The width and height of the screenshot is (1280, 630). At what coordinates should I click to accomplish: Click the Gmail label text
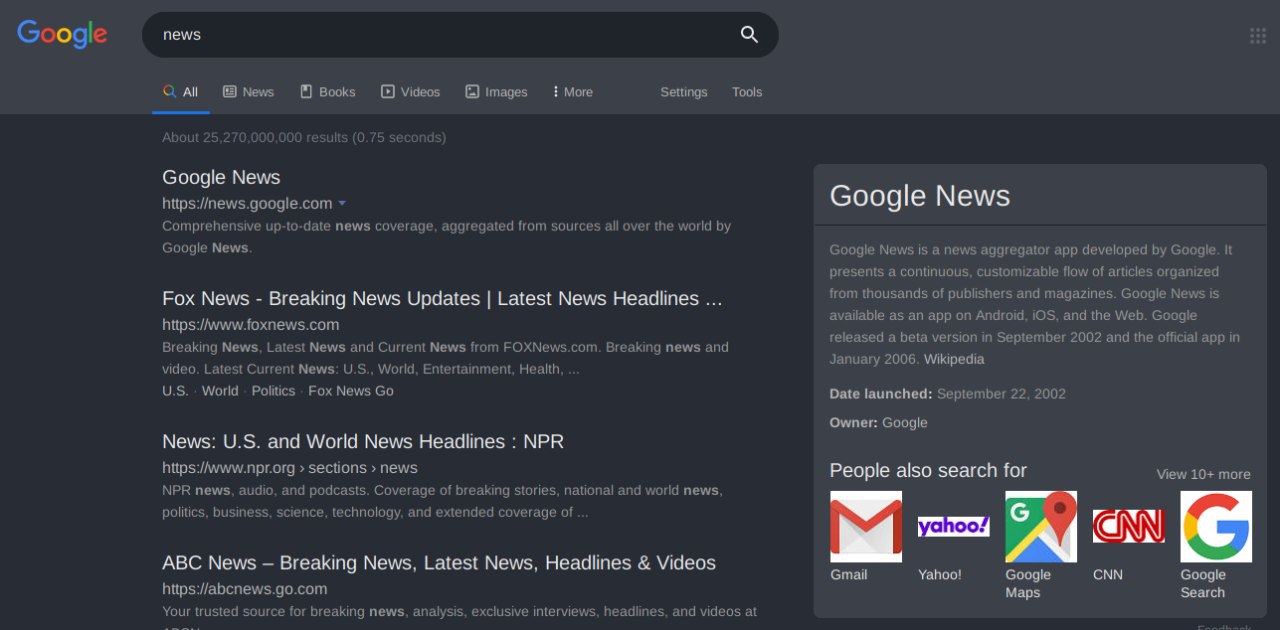coord(849,575)
